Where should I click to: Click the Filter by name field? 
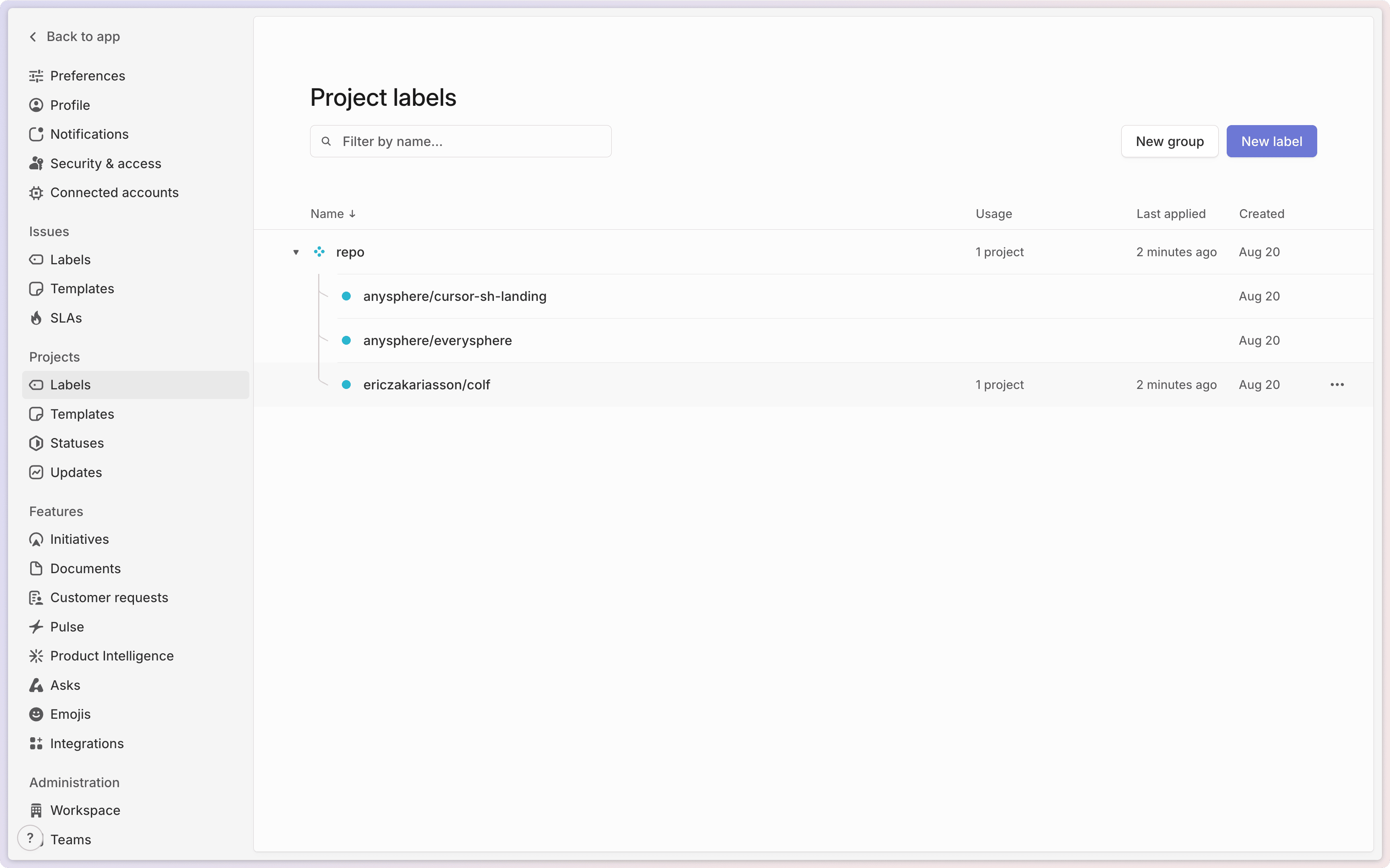461,141
